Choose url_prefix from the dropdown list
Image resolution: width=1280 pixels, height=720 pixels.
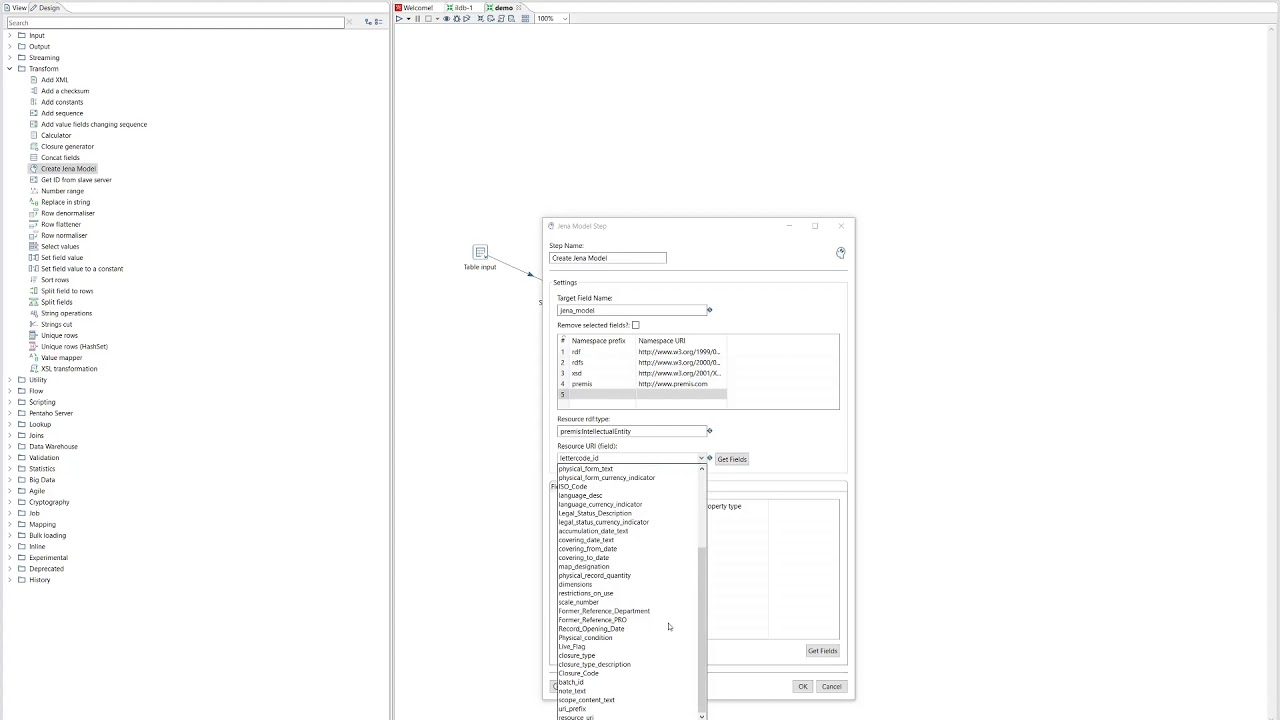(573, 709)
